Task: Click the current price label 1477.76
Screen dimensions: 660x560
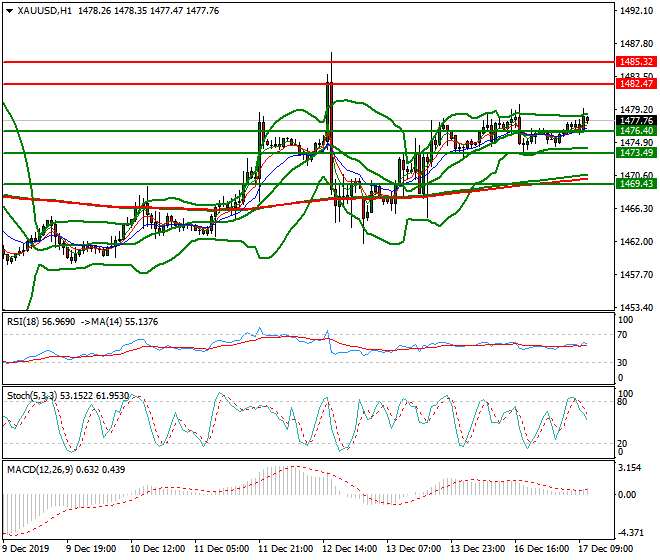Action: (636, 121)
